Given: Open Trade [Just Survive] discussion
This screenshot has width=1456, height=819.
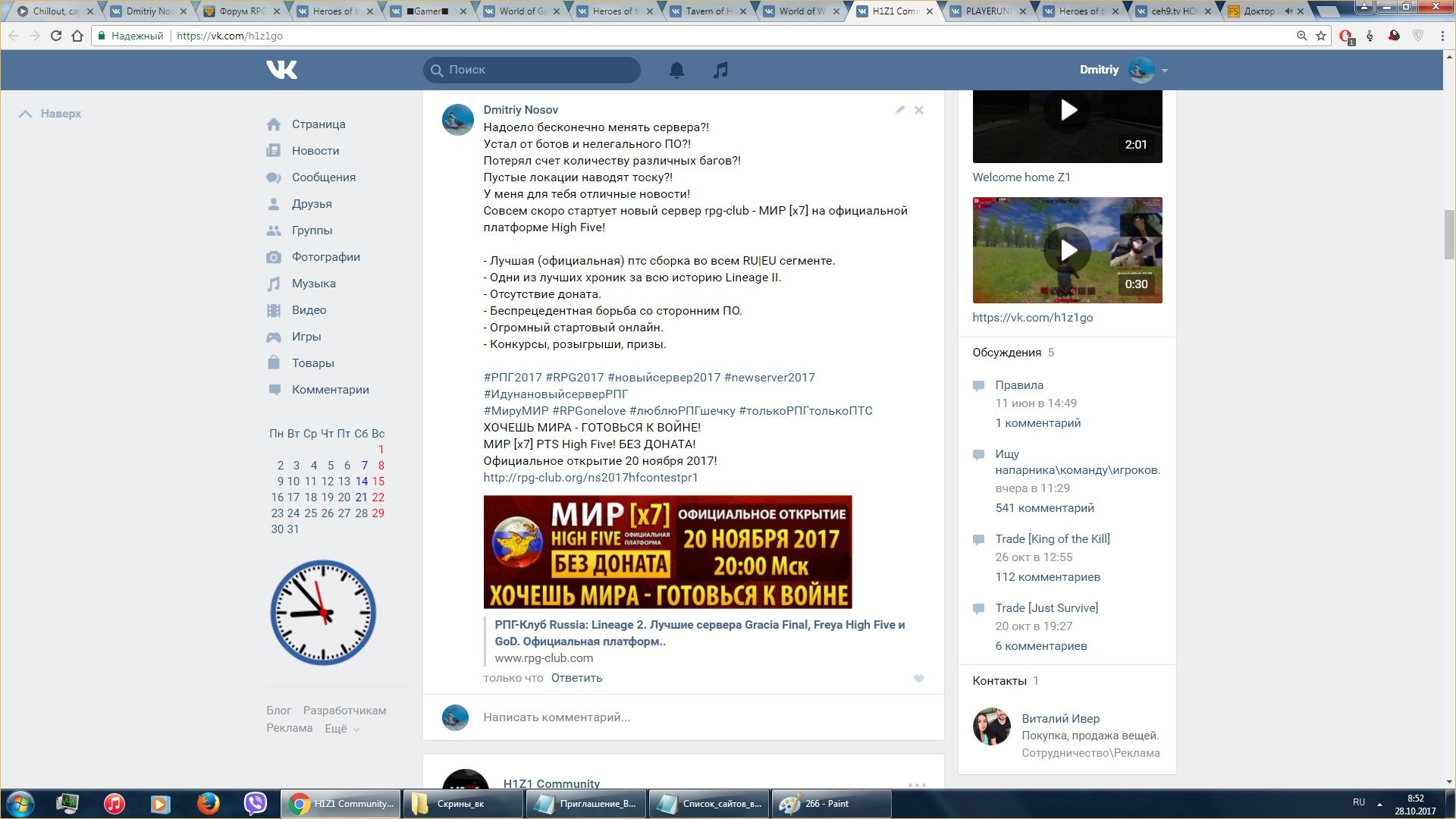Looking at the screenshot, I should [x=1046, y=608].
